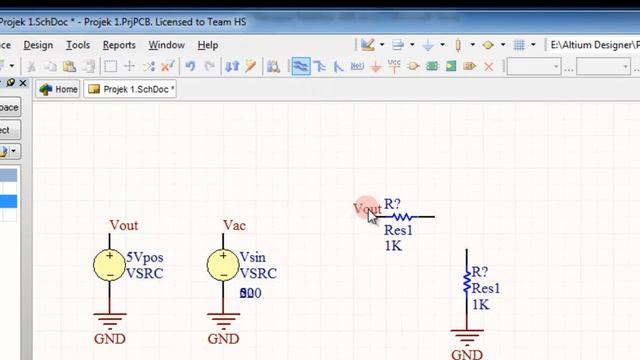Undo the last action
This screenshot has width=640, height=360.
click(190, 67)
